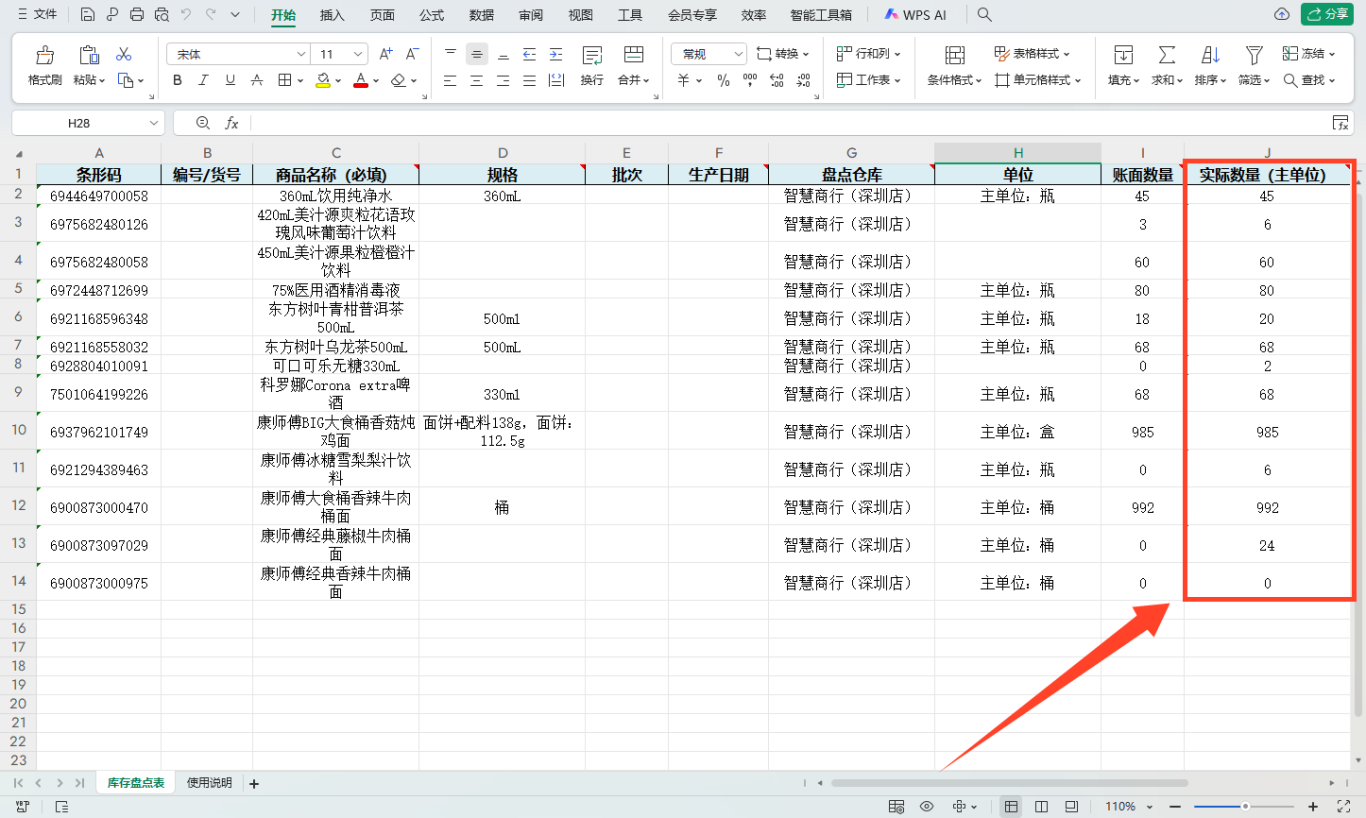Apply strikethrough formatting icon
Image resolution: width=1366 pixels, height=818 pixels.
pos(257,80)
